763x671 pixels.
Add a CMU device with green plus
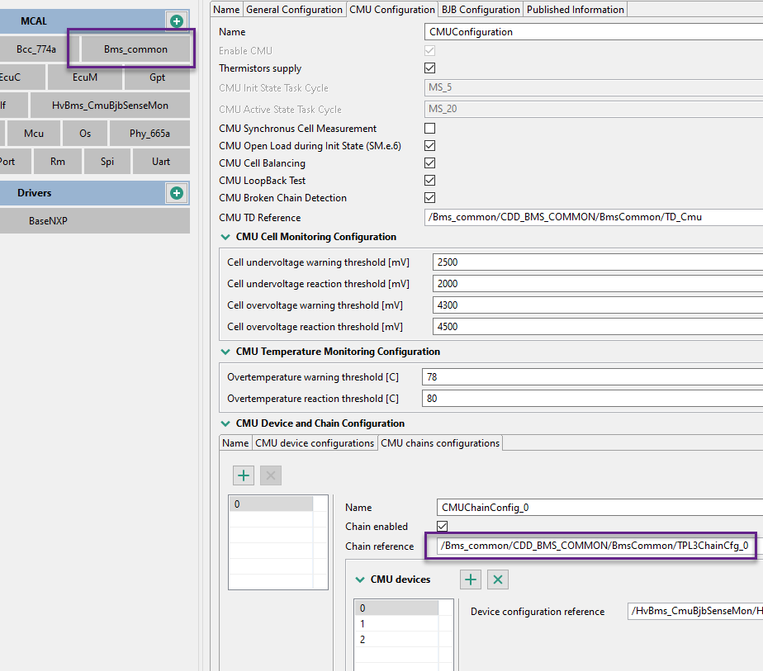pyautogui.click(x=471, y=579)
